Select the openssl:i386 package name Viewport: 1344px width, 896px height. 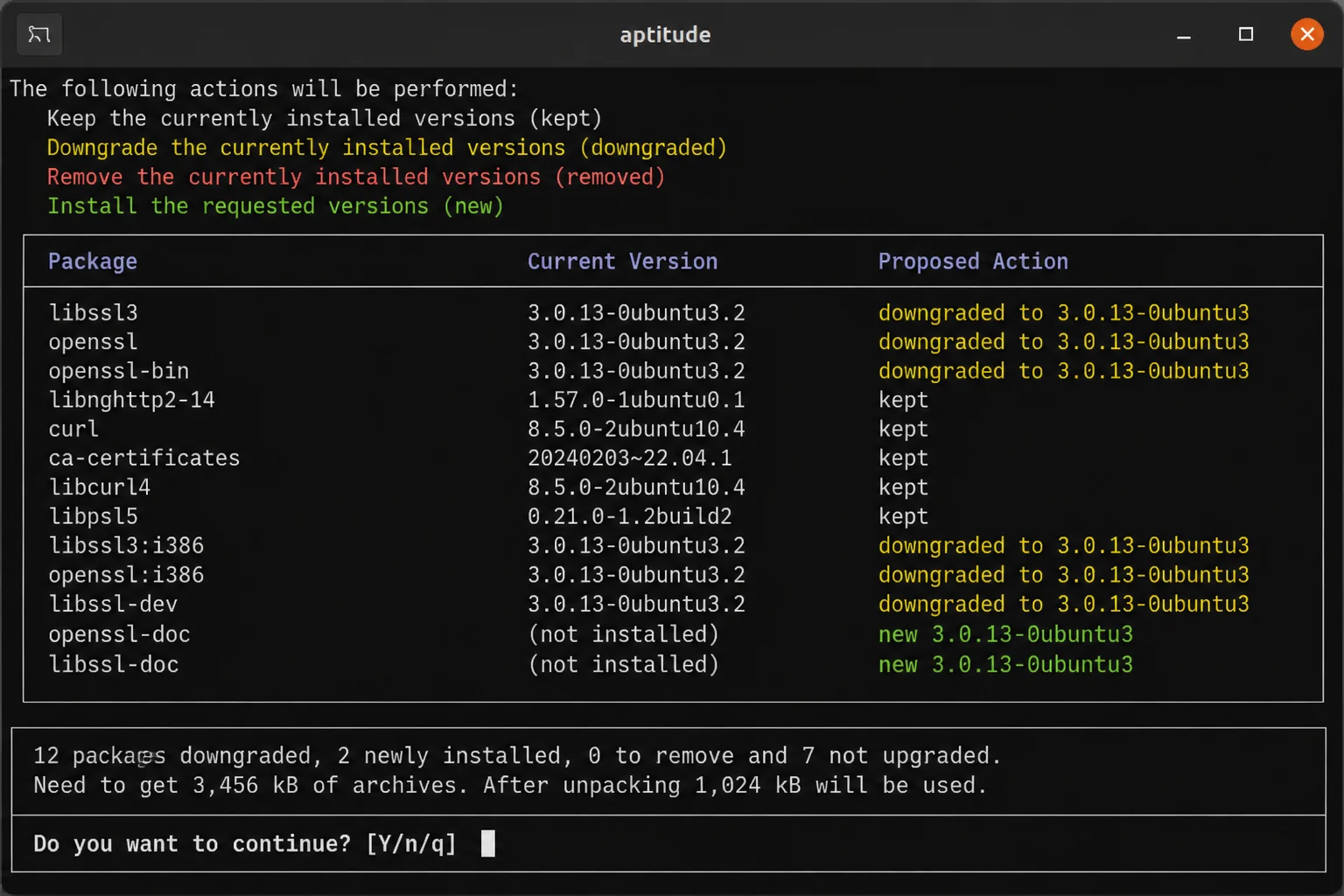click(x=125, y=575)
